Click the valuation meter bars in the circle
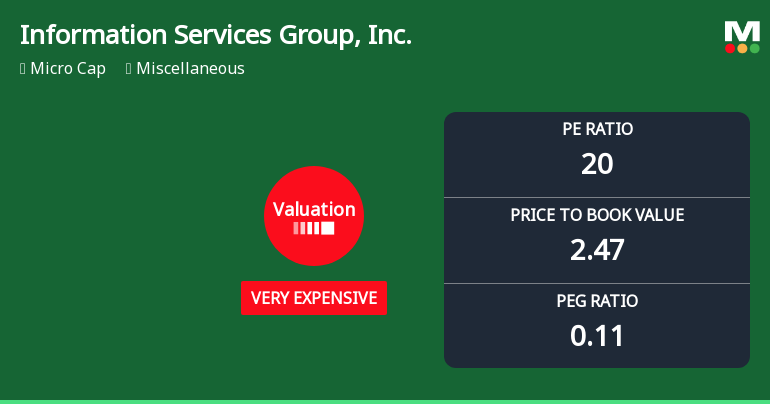770x404 pixels. (314, 229)
